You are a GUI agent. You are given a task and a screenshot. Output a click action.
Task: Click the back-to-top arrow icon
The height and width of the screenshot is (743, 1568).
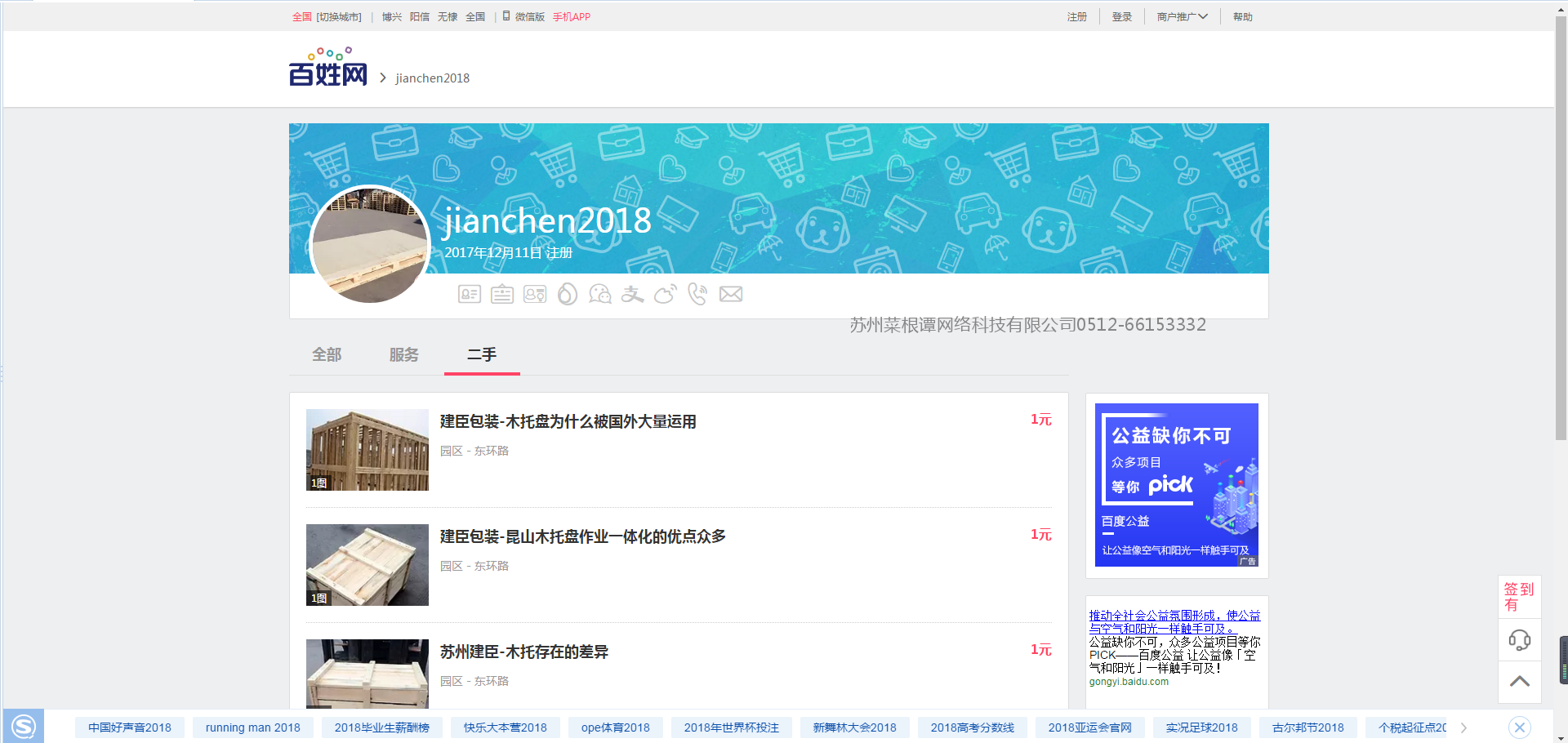tap(1519, 681)
